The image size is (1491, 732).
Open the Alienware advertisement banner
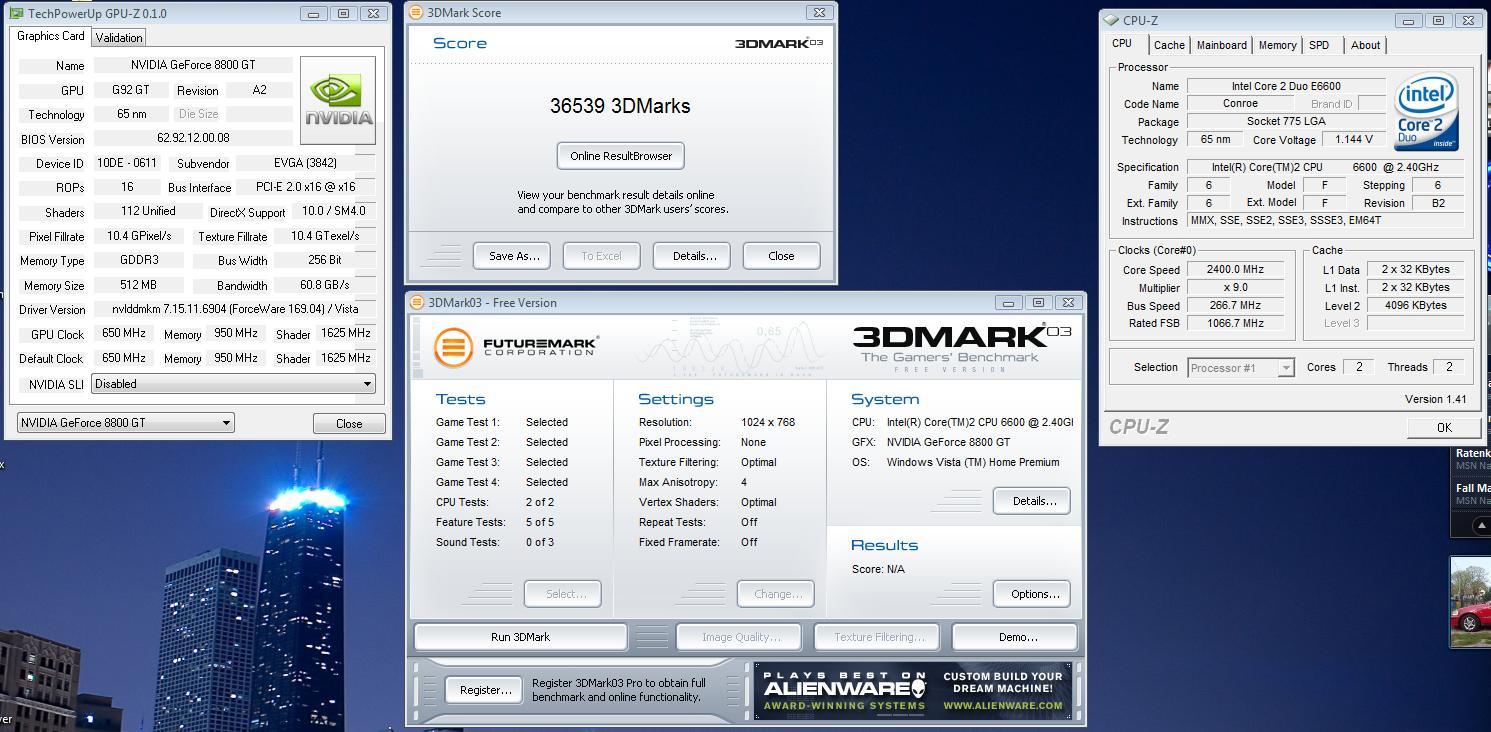pos(912,690)
